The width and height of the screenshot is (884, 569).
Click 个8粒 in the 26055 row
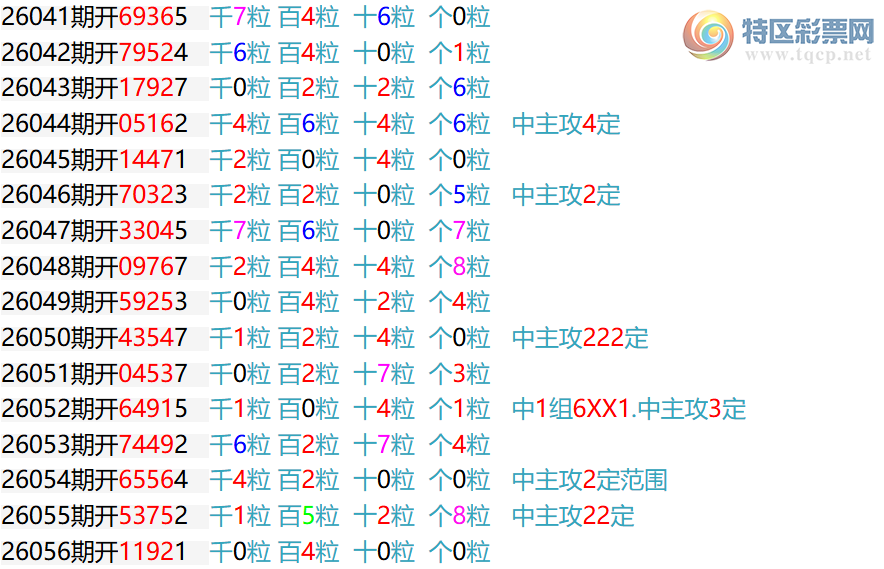pyautogui.click(x=459, y=516)
